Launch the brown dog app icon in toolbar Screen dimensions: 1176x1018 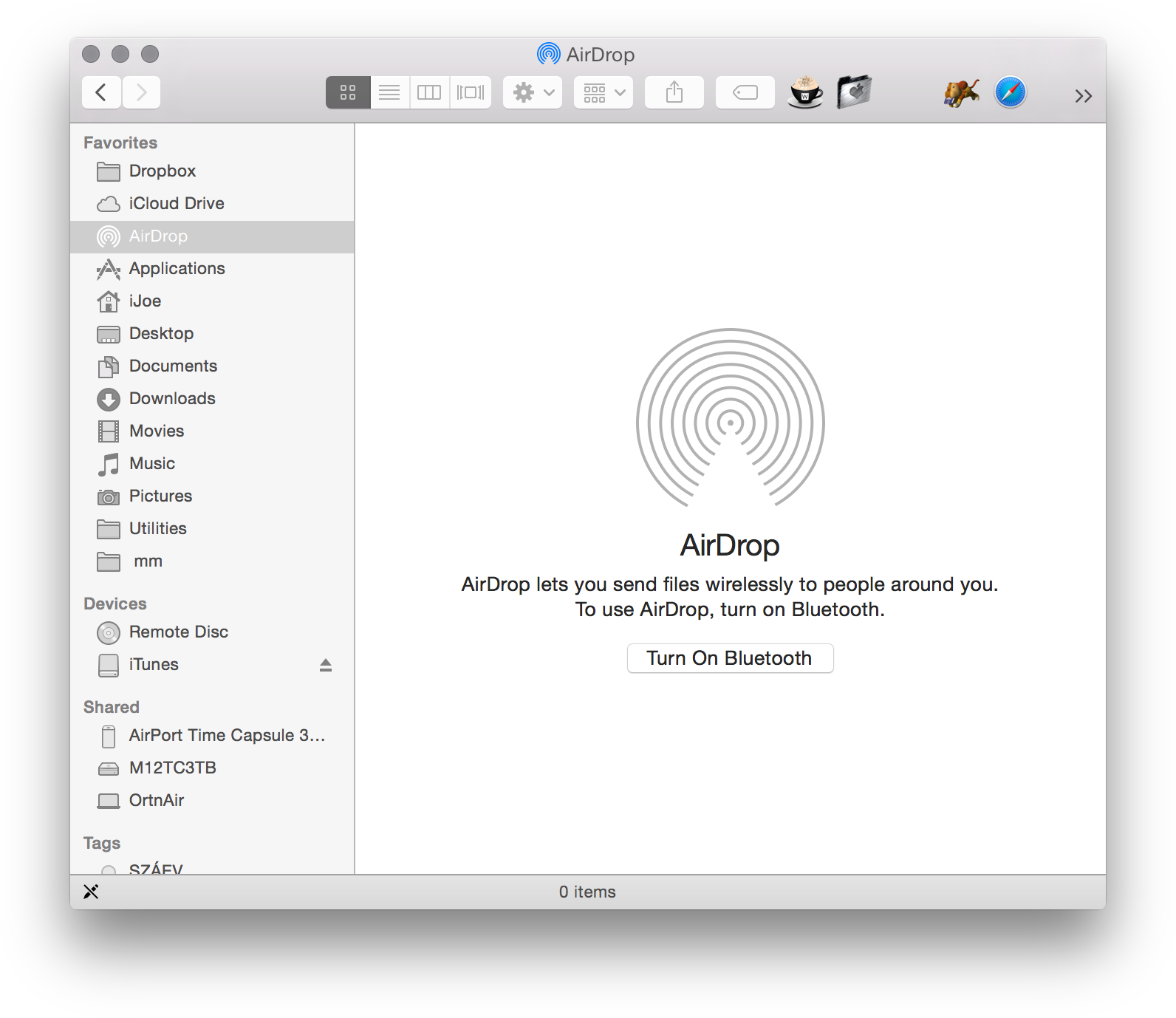[x=962, y=92]
